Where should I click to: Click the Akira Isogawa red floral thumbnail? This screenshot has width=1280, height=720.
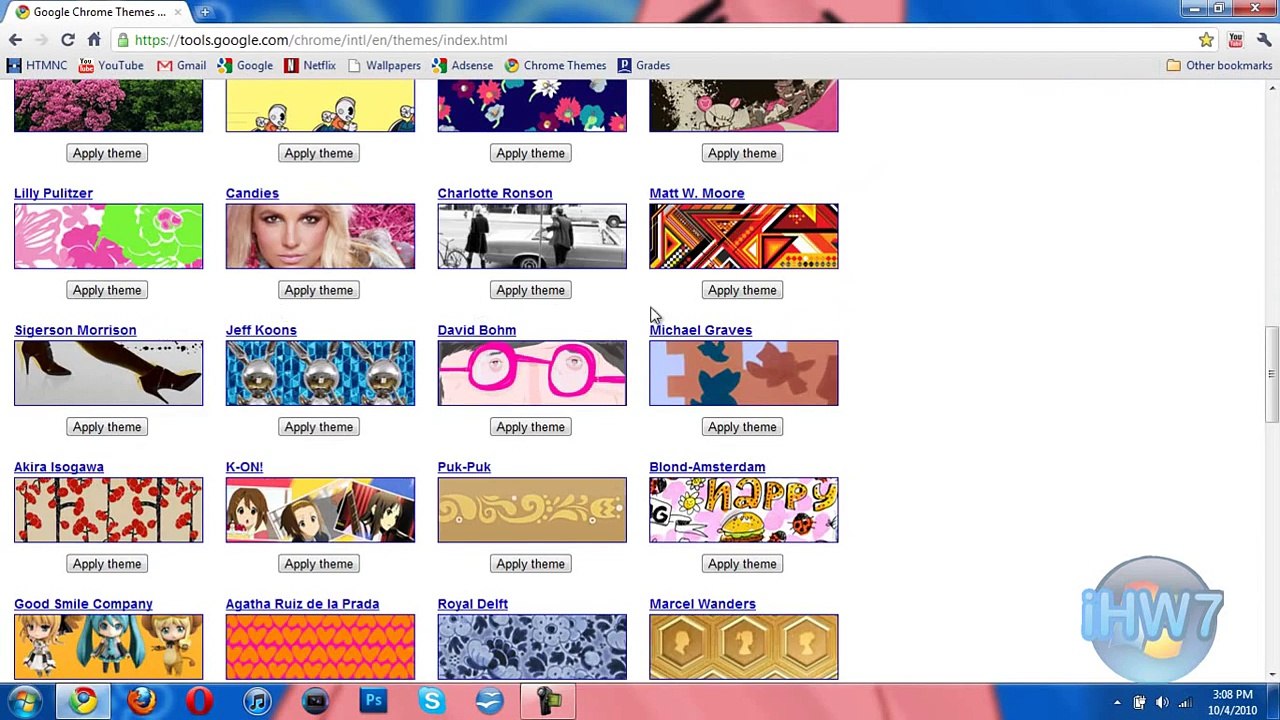(x=108, y=510)
